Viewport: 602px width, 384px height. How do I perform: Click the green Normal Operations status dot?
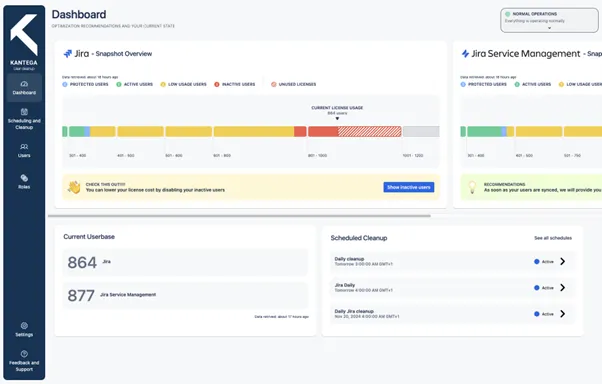click(x=508, y=14)
